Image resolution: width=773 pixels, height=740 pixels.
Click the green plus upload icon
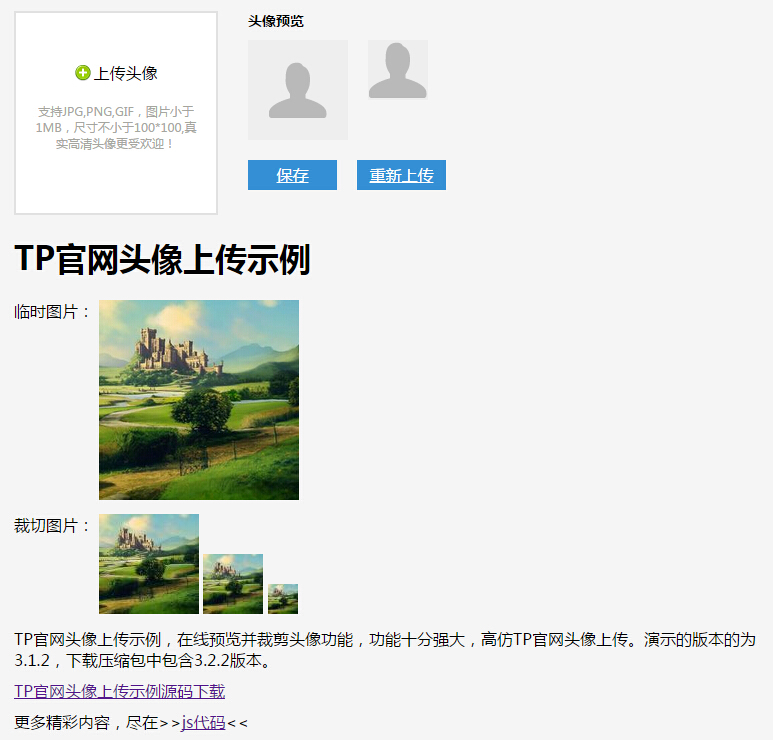[82, 73]
